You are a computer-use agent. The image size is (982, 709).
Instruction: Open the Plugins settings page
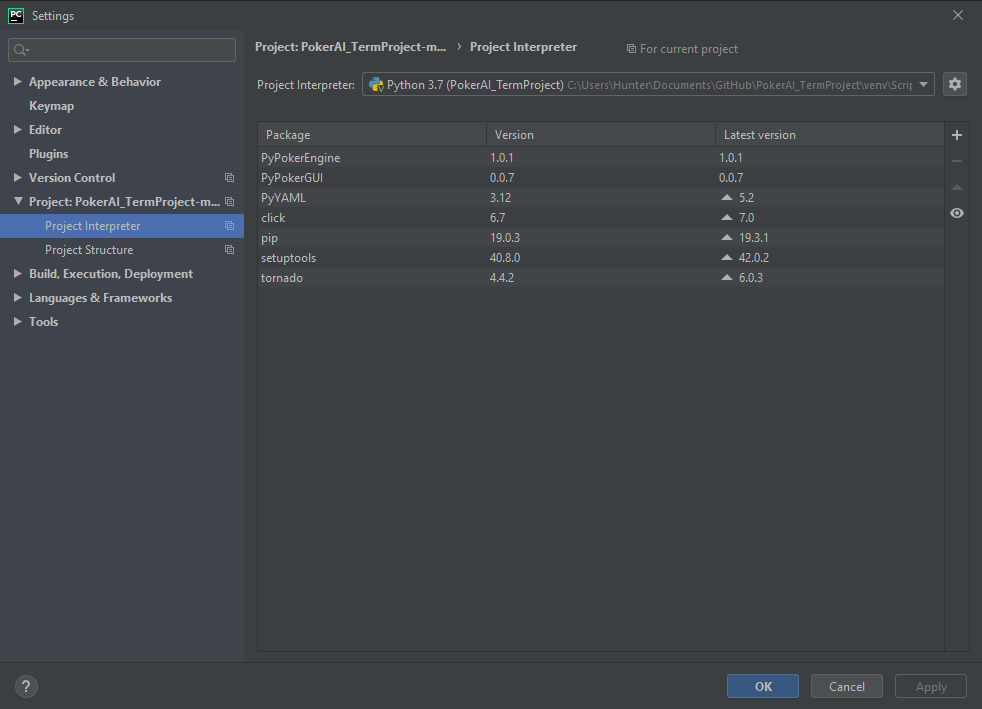point(48,153)
